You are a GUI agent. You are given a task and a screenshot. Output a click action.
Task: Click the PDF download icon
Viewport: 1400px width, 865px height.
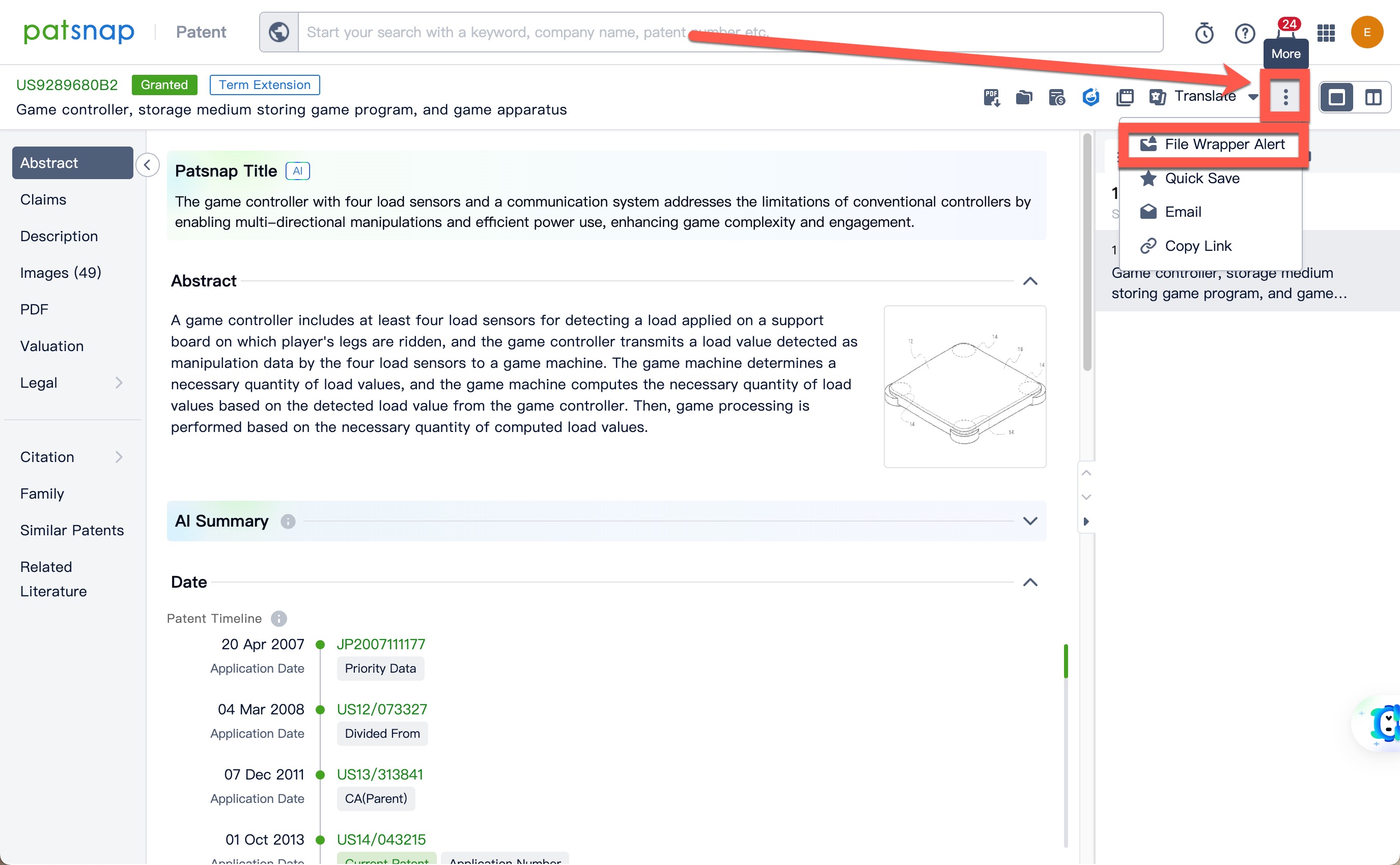click(x=991, y=97)
